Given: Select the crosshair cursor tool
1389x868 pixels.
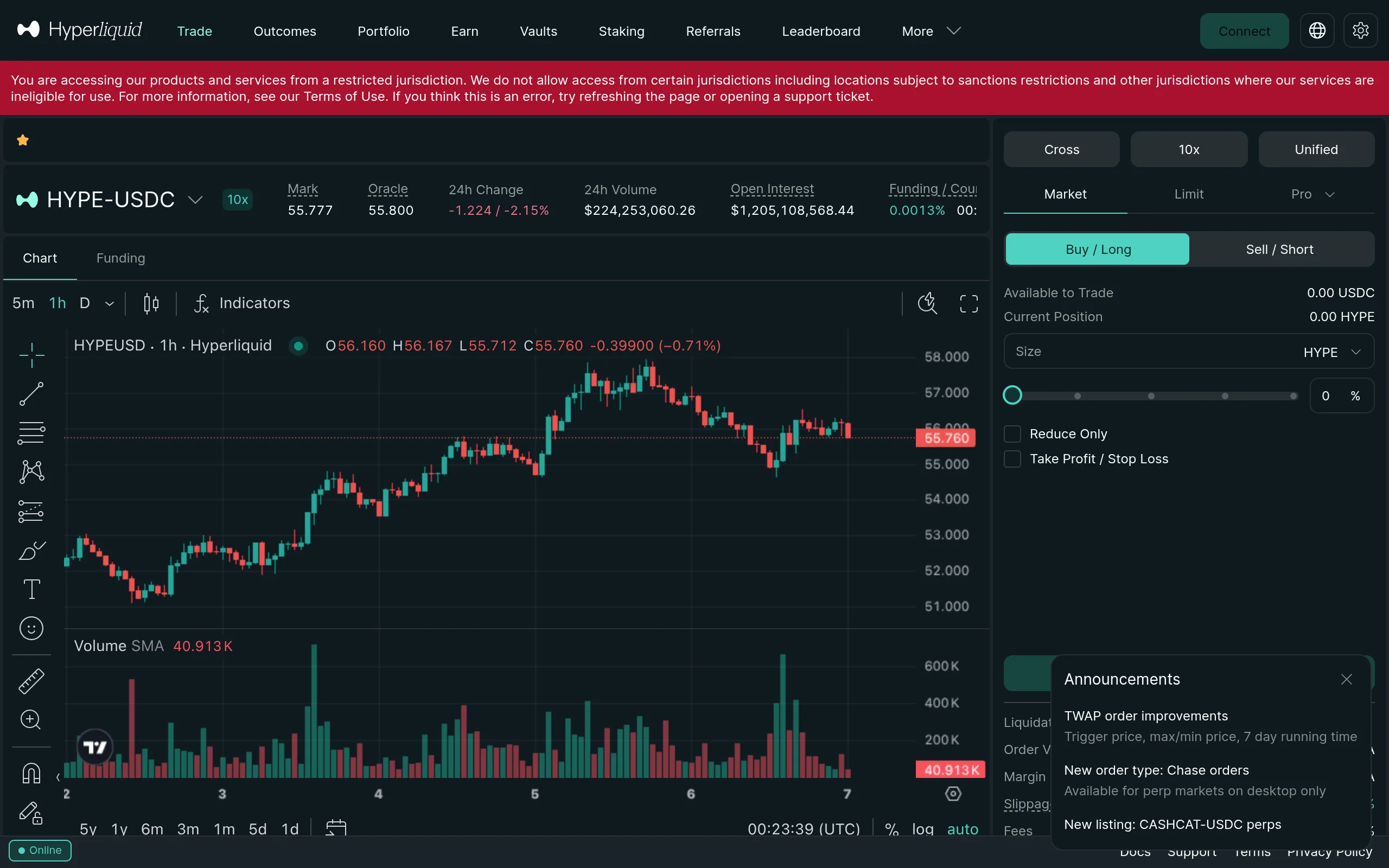Looking at the screenshot, I should point(31,355).
